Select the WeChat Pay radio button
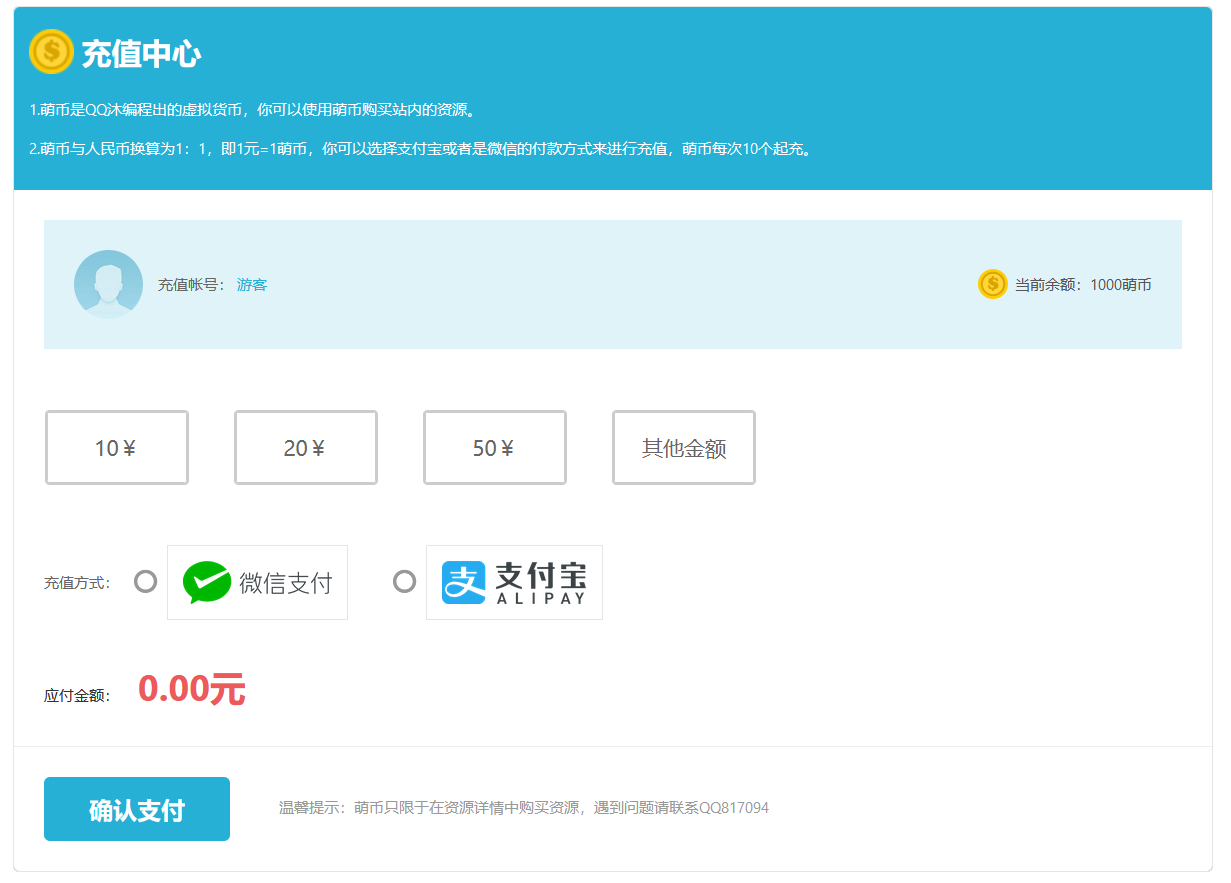The image size is (1231, 883). pyautogui.click(x=143, y=581)
